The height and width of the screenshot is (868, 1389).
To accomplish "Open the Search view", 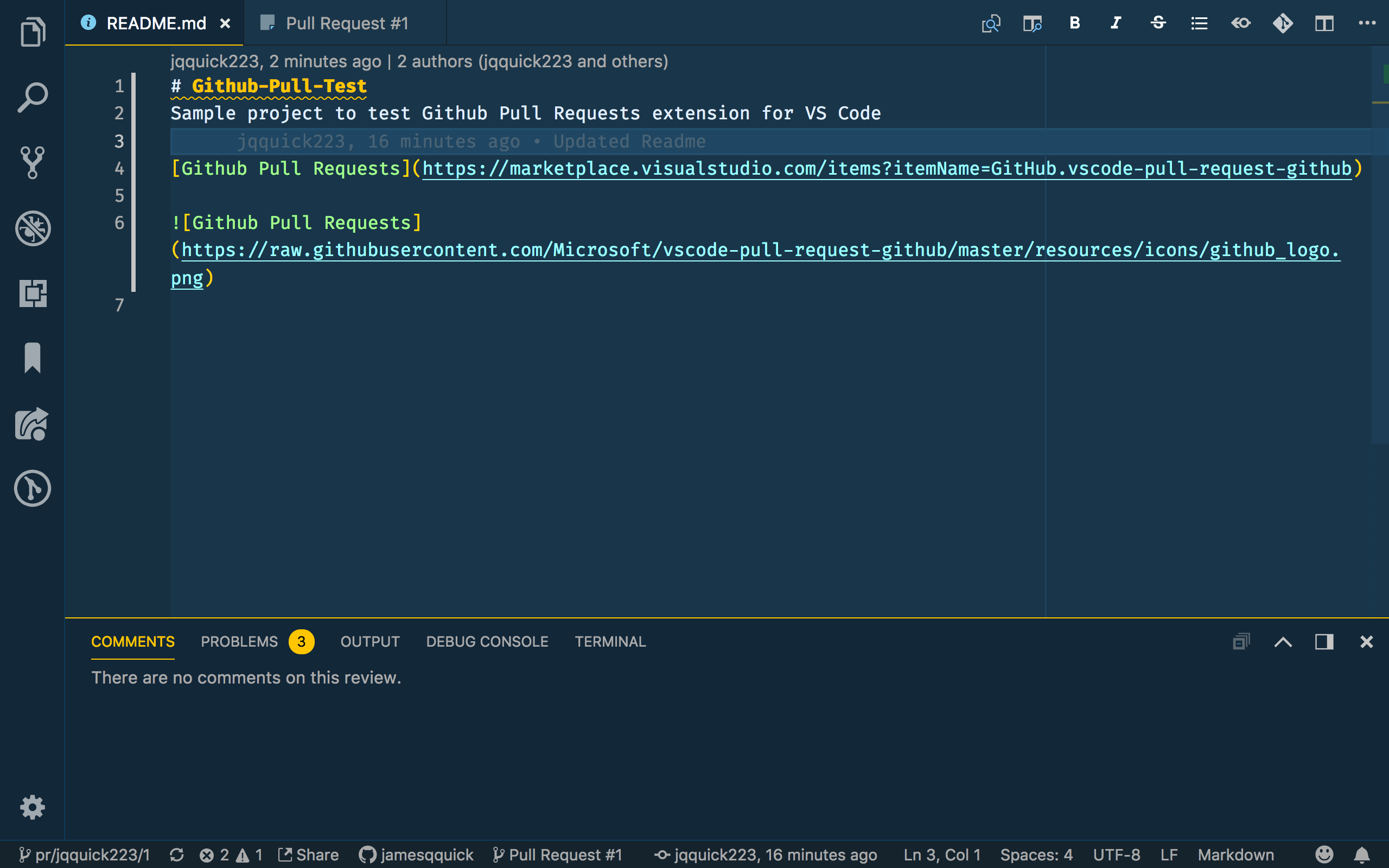I will [33, 97].
